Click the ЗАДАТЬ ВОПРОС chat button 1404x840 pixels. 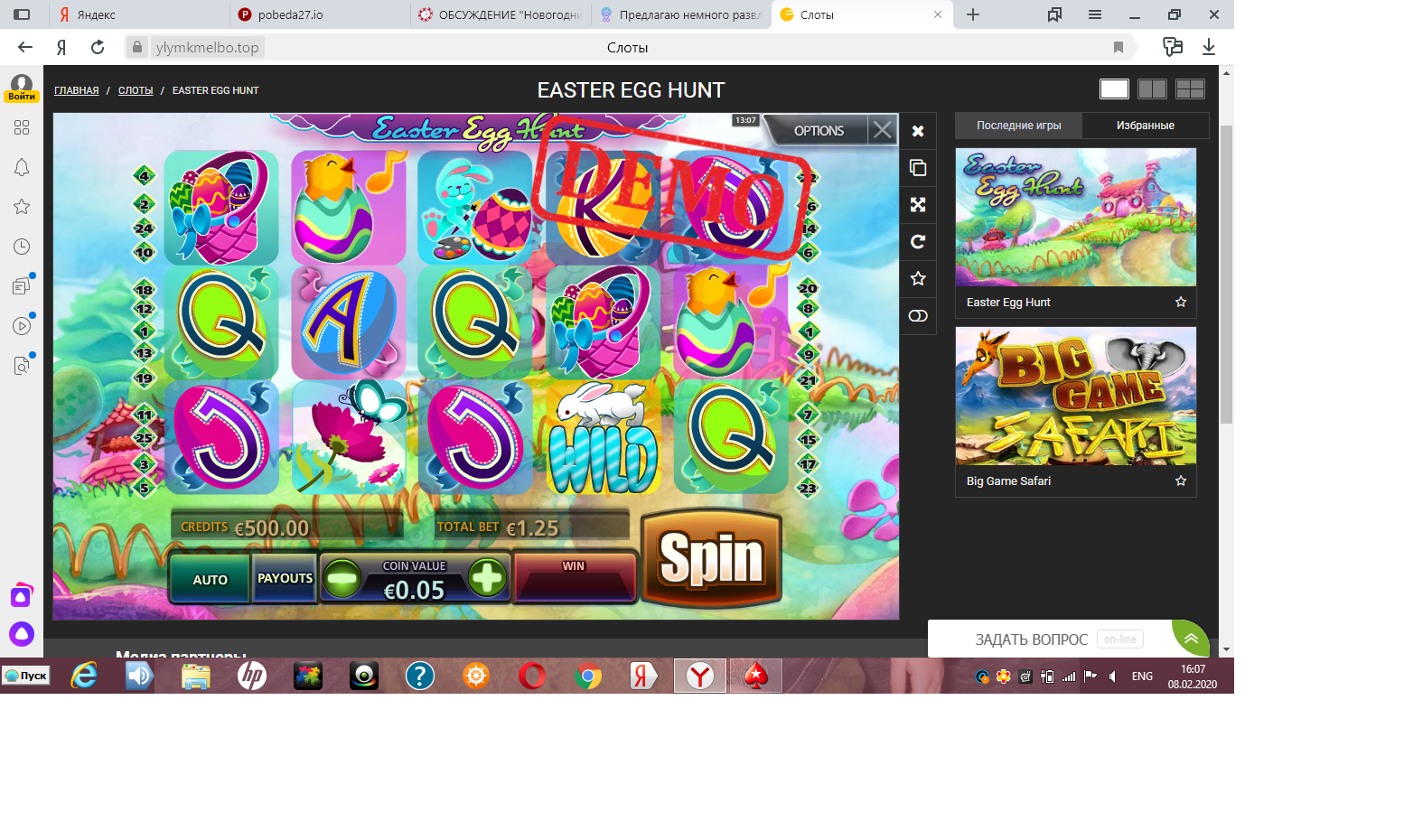[x=1031, y=639]
